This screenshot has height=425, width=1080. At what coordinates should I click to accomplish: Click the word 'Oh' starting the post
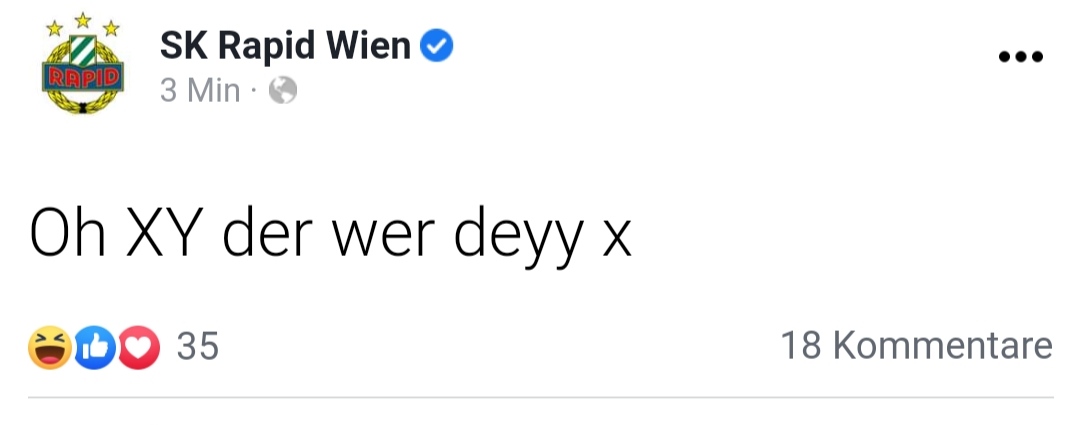coord(63,233)
